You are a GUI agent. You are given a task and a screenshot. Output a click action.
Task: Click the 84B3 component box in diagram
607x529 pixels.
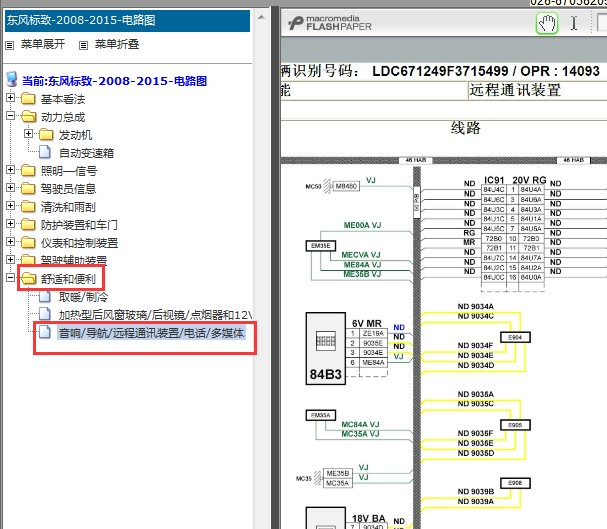coord(326,348)
